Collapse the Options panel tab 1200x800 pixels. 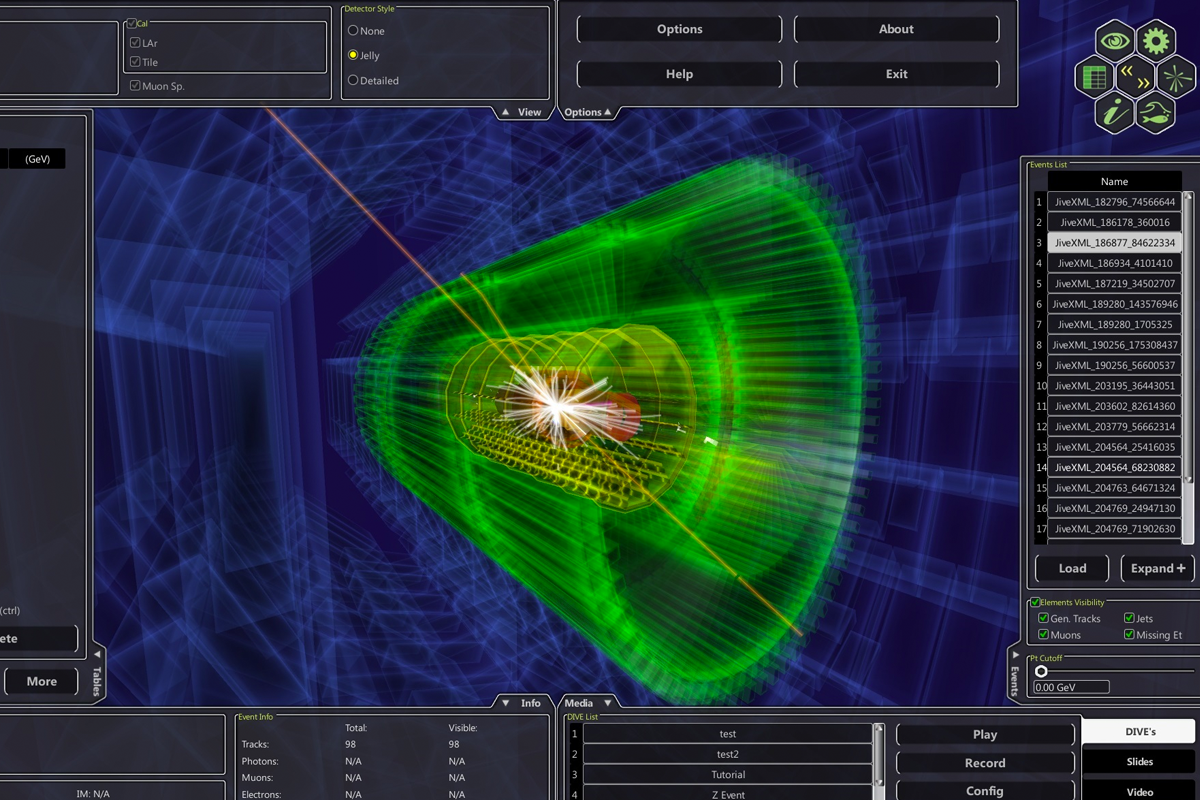588,112
